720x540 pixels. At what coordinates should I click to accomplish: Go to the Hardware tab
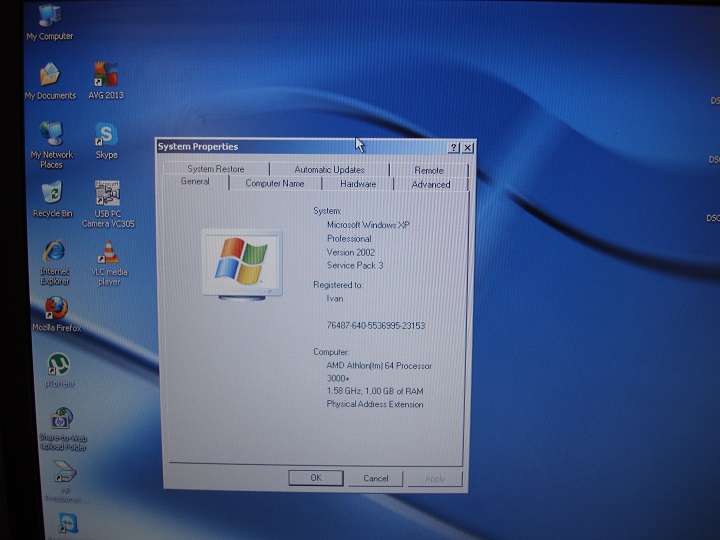(358, 184)
